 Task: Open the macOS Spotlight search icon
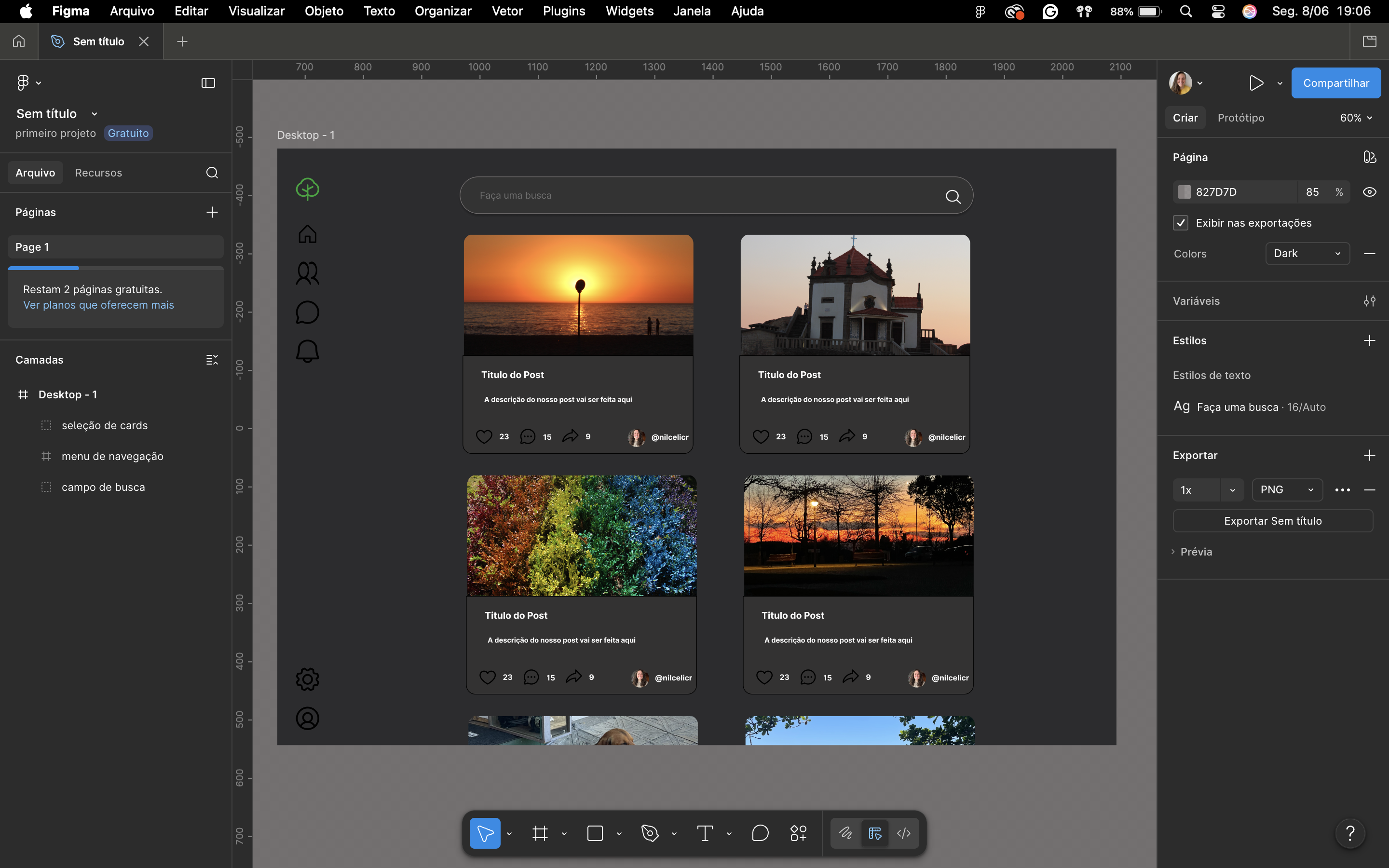1186,11
